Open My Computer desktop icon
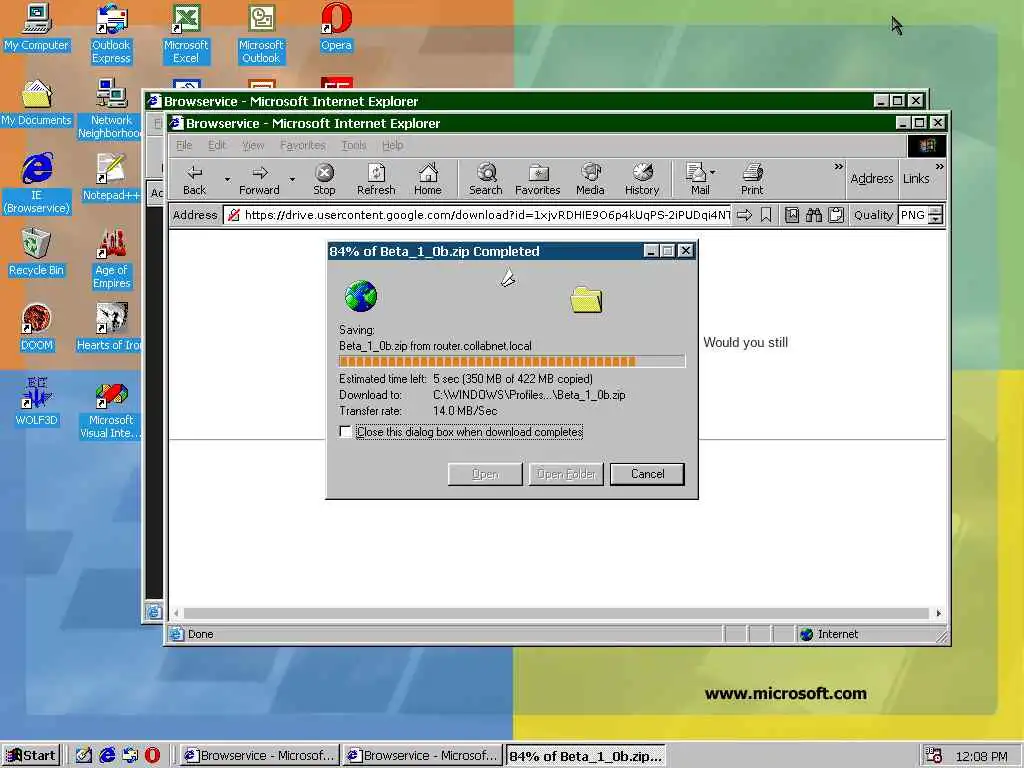1024x768 pixels. click(37, 27)
